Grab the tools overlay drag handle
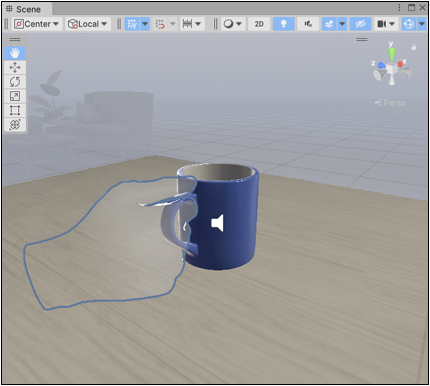 click(15, 40)
